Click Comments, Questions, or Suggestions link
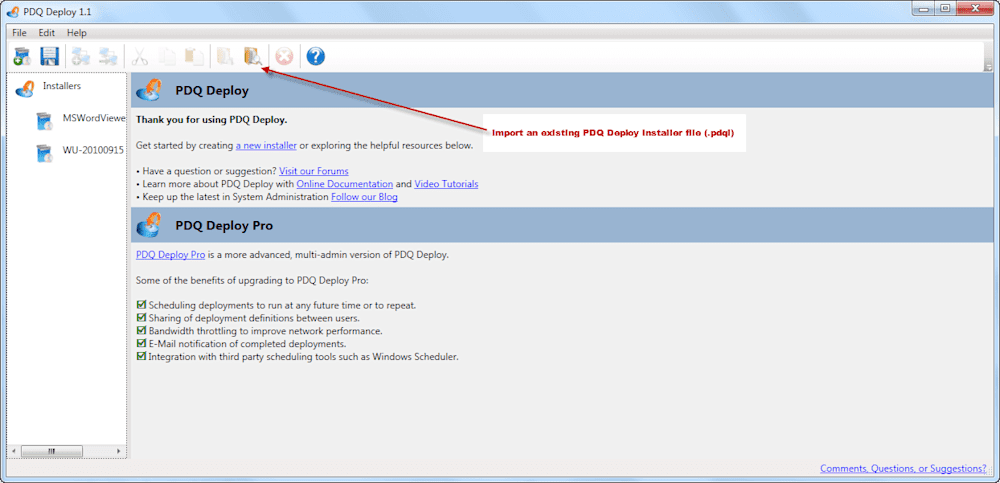 pos(903,468)
